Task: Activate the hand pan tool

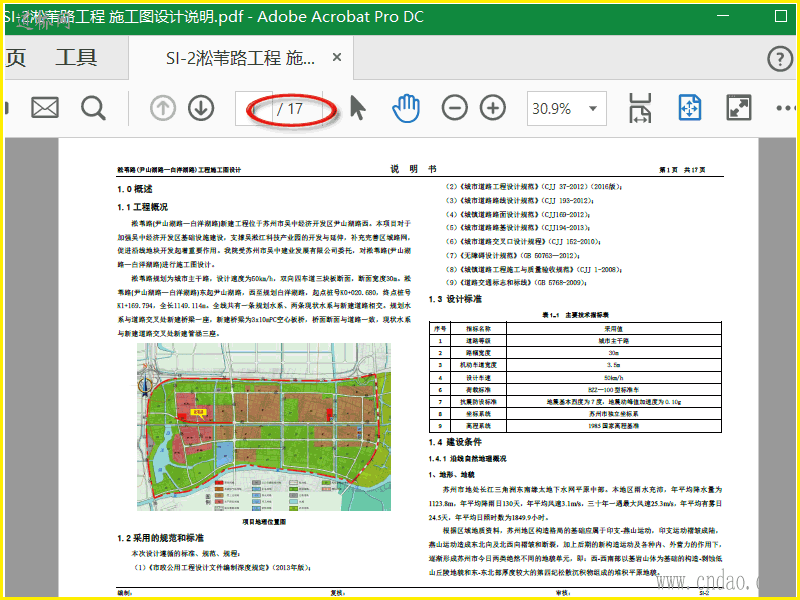Action: click(406, 108)
